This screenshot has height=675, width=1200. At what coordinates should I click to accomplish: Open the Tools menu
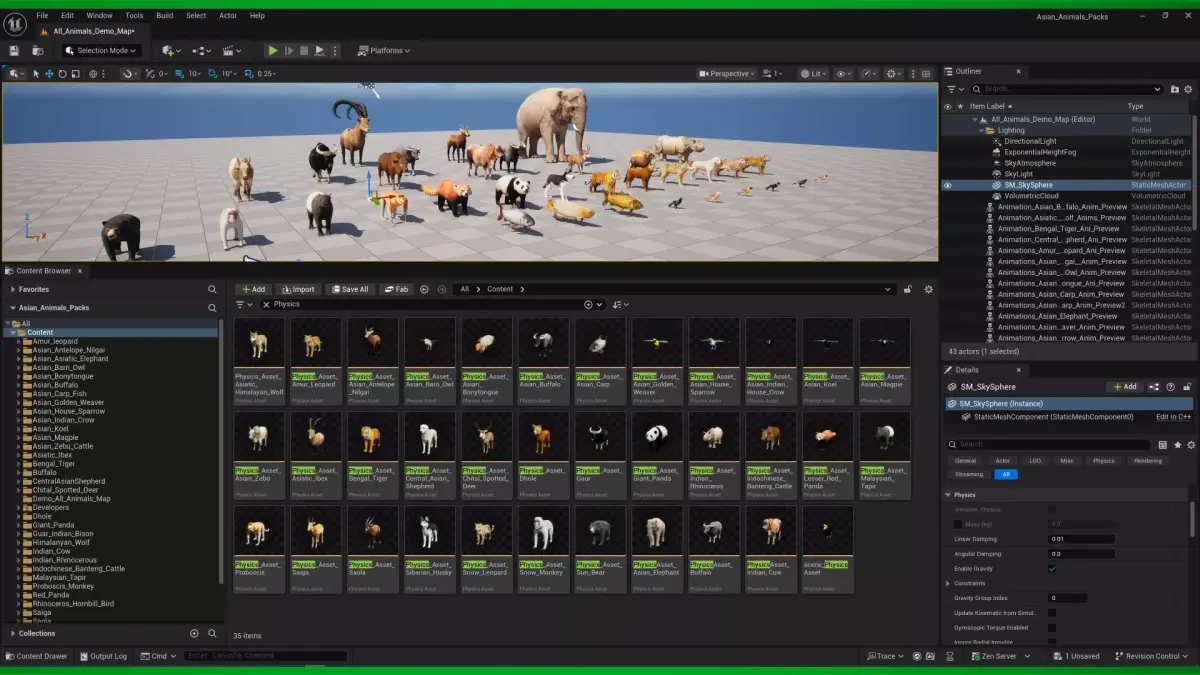point(134,16)
